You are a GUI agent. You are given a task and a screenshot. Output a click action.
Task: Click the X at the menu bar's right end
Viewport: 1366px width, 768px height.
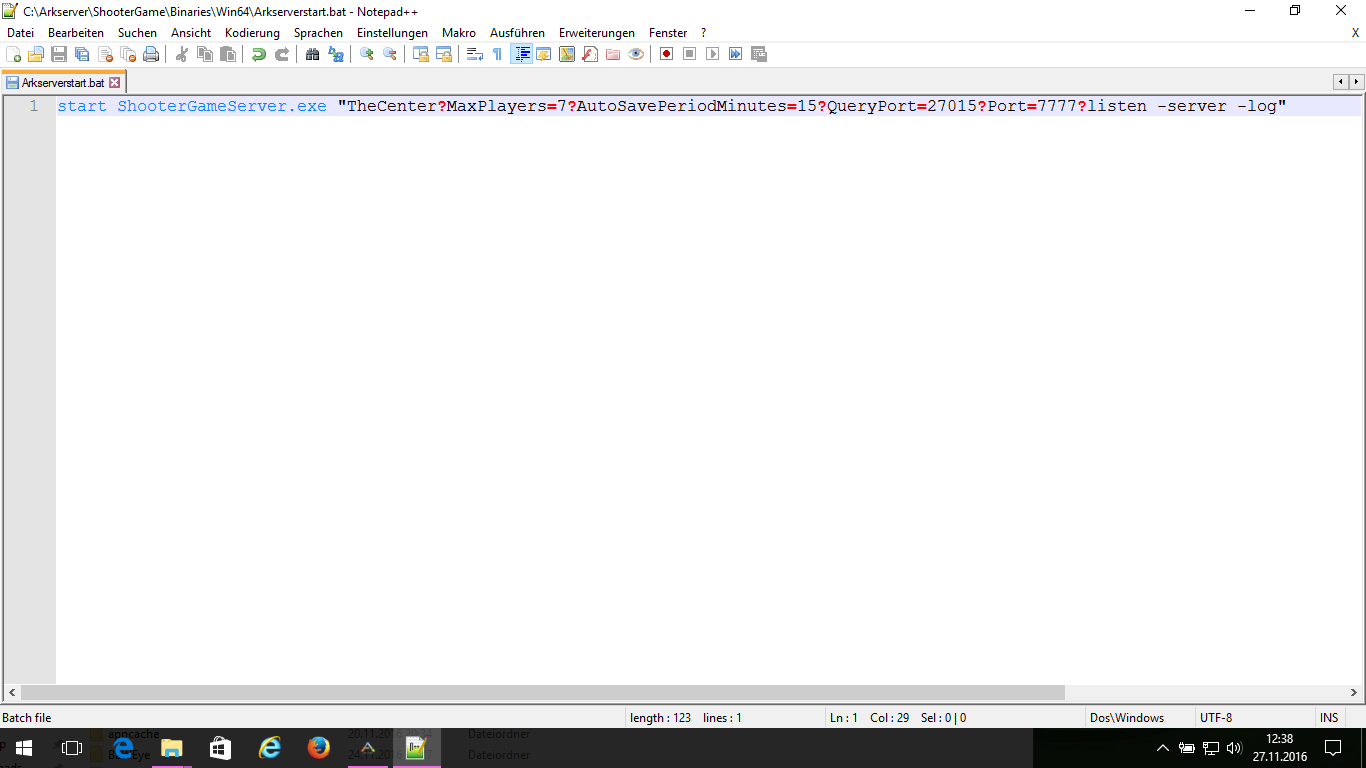click(1356, 33)
